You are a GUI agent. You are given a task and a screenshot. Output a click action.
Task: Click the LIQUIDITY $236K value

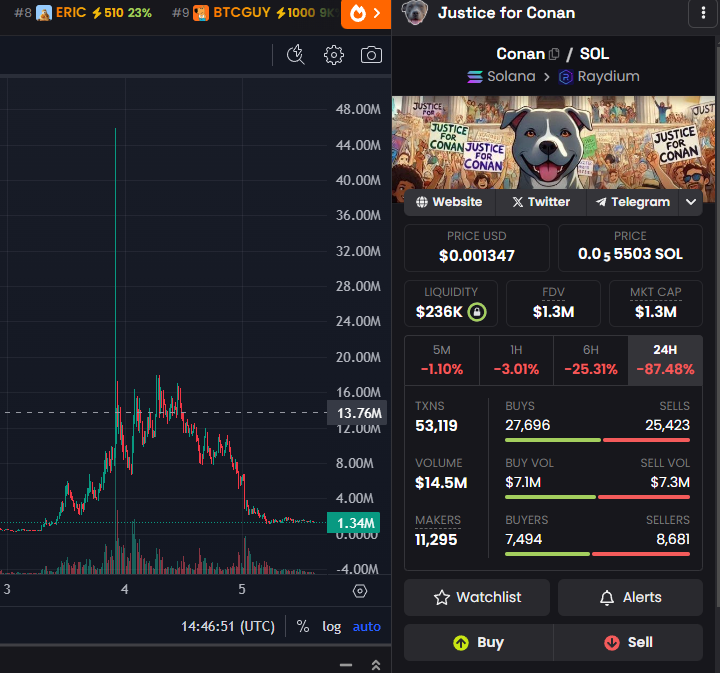(439, 312)
